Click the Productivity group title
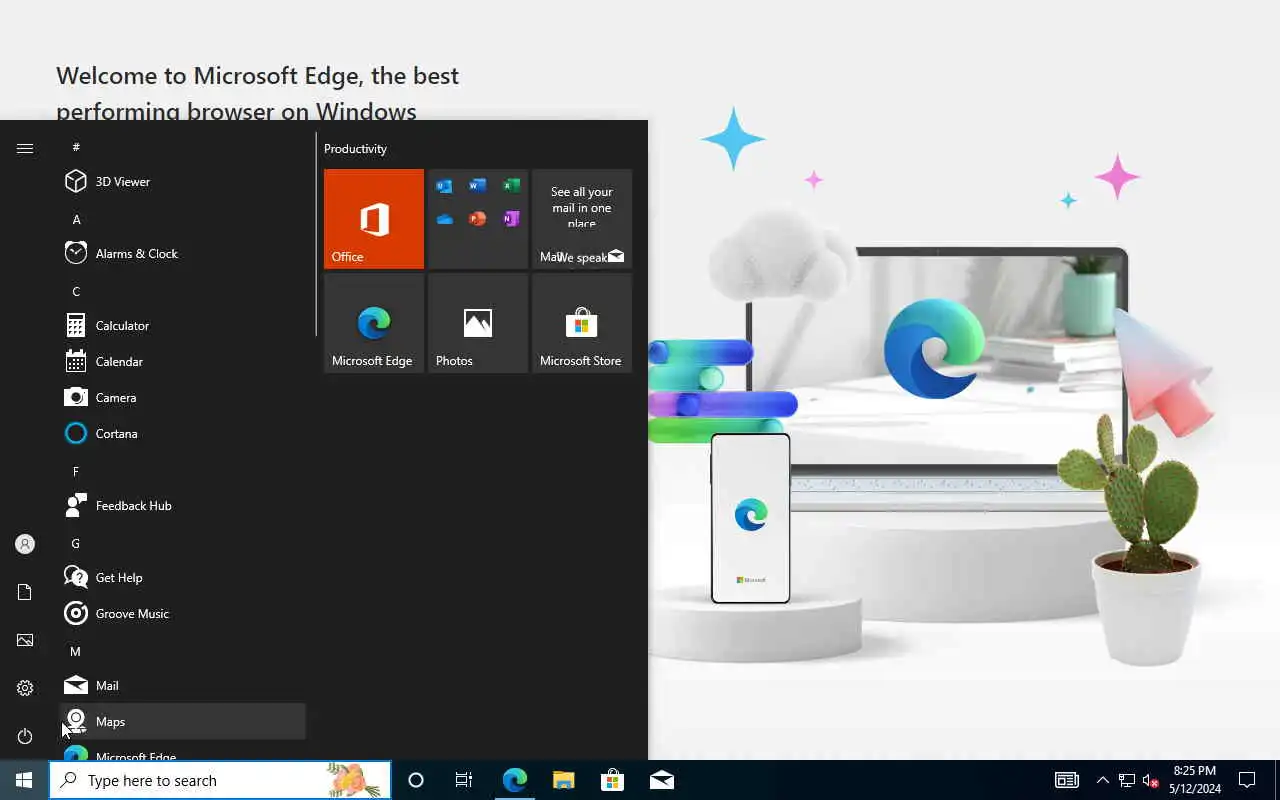Viewport: 1280px width, 800px height. coord(355,148)
